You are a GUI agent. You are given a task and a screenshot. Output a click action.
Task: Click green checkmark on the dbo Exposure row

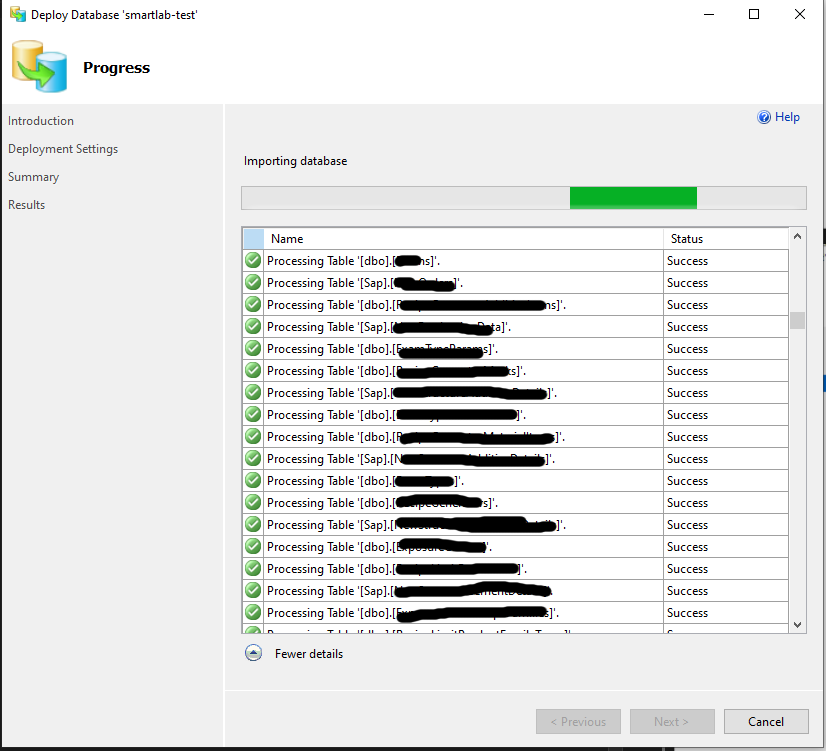point(253,547)
